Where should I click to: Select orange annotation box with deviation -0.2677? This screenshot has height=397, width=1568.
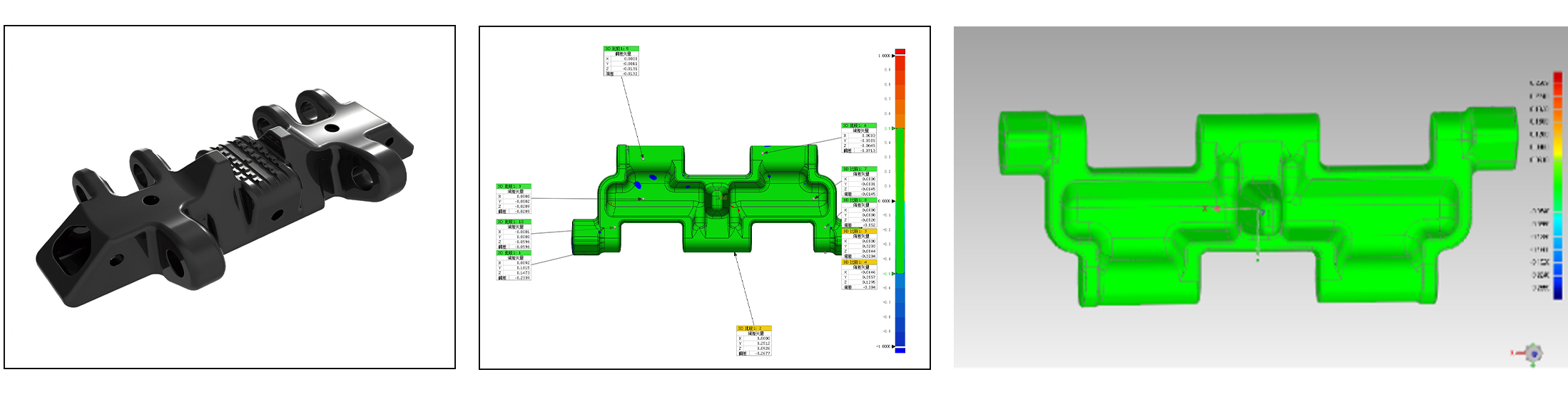tap(754, 341)
